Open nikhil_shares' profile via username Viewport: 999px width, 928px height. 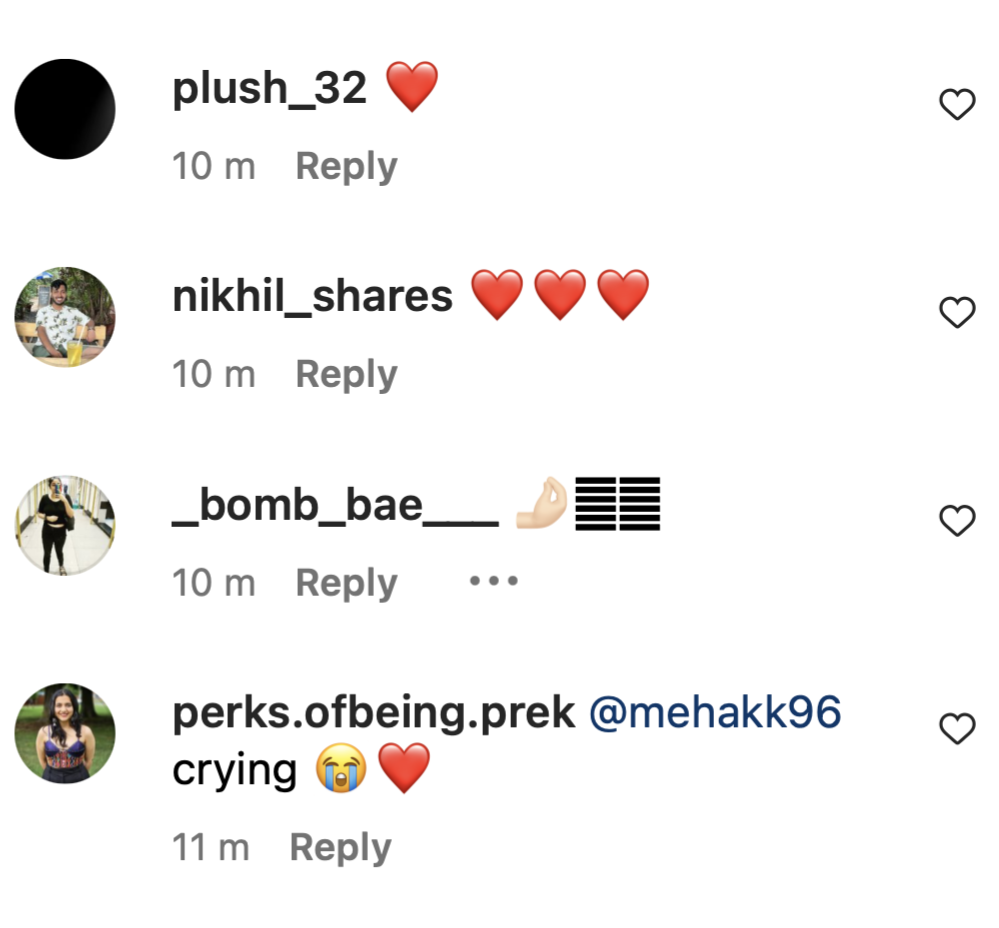312,297
